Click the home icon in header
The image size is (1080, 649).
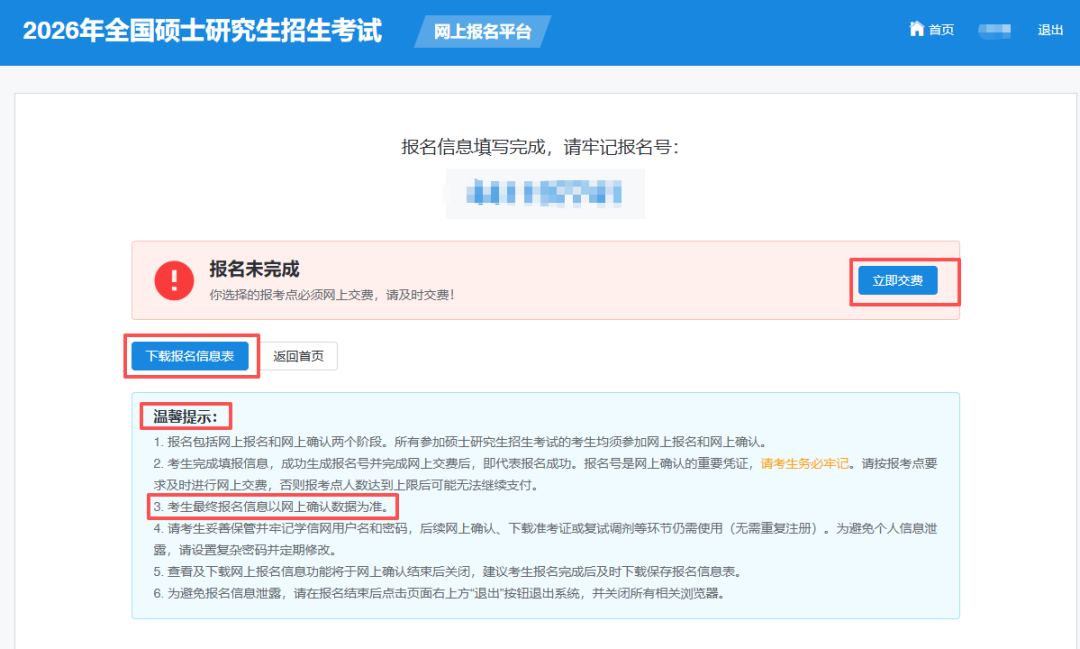(916, 29)
